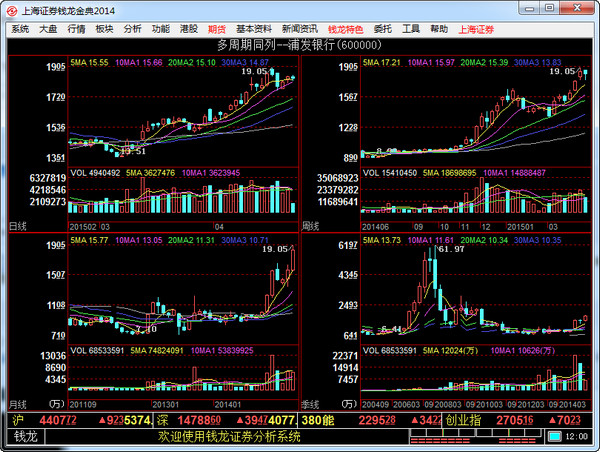The height and width of the screenshot is (452, 600).
Task: Click 5MA 13.73 in quarterly chart
Action: [382, 240]
